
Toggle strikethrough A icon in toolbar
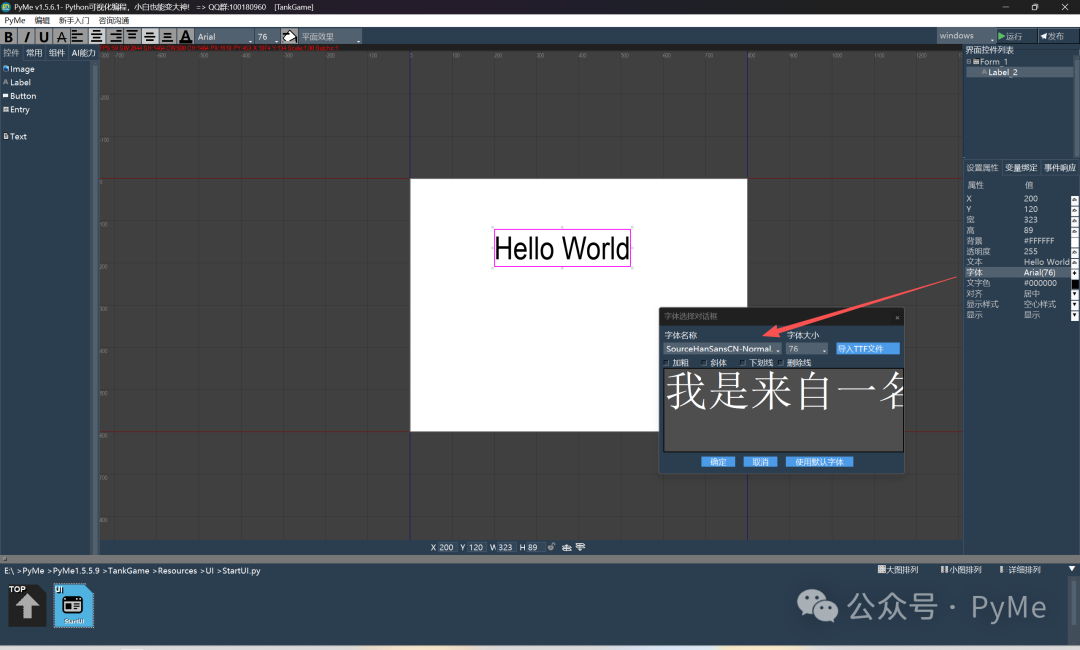[x=61, y=36]
